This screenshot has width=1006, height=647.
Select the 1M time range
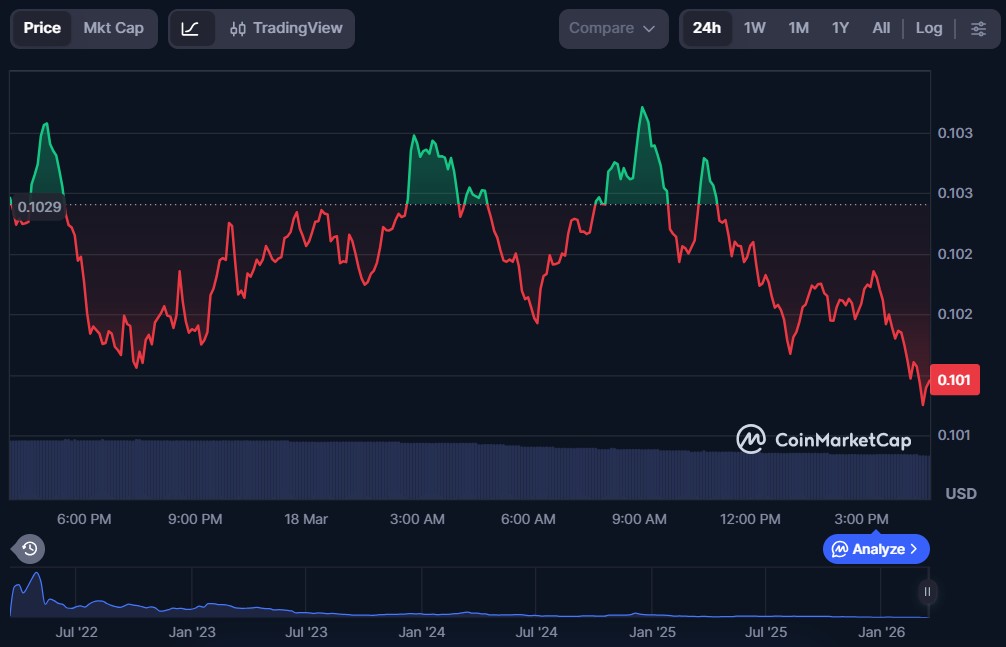click(x=798, y=28)
